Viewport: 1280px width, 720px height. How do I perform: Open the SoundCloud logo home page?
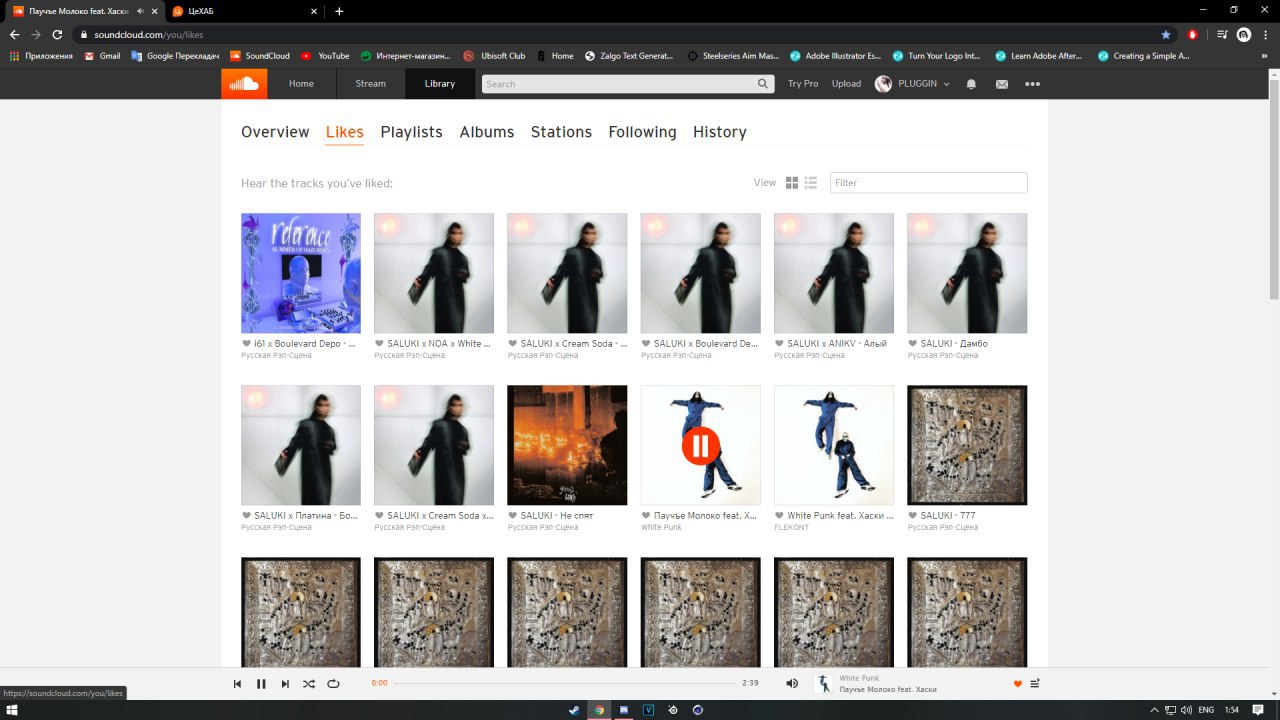pyautogui.click(x=244, y=84)
